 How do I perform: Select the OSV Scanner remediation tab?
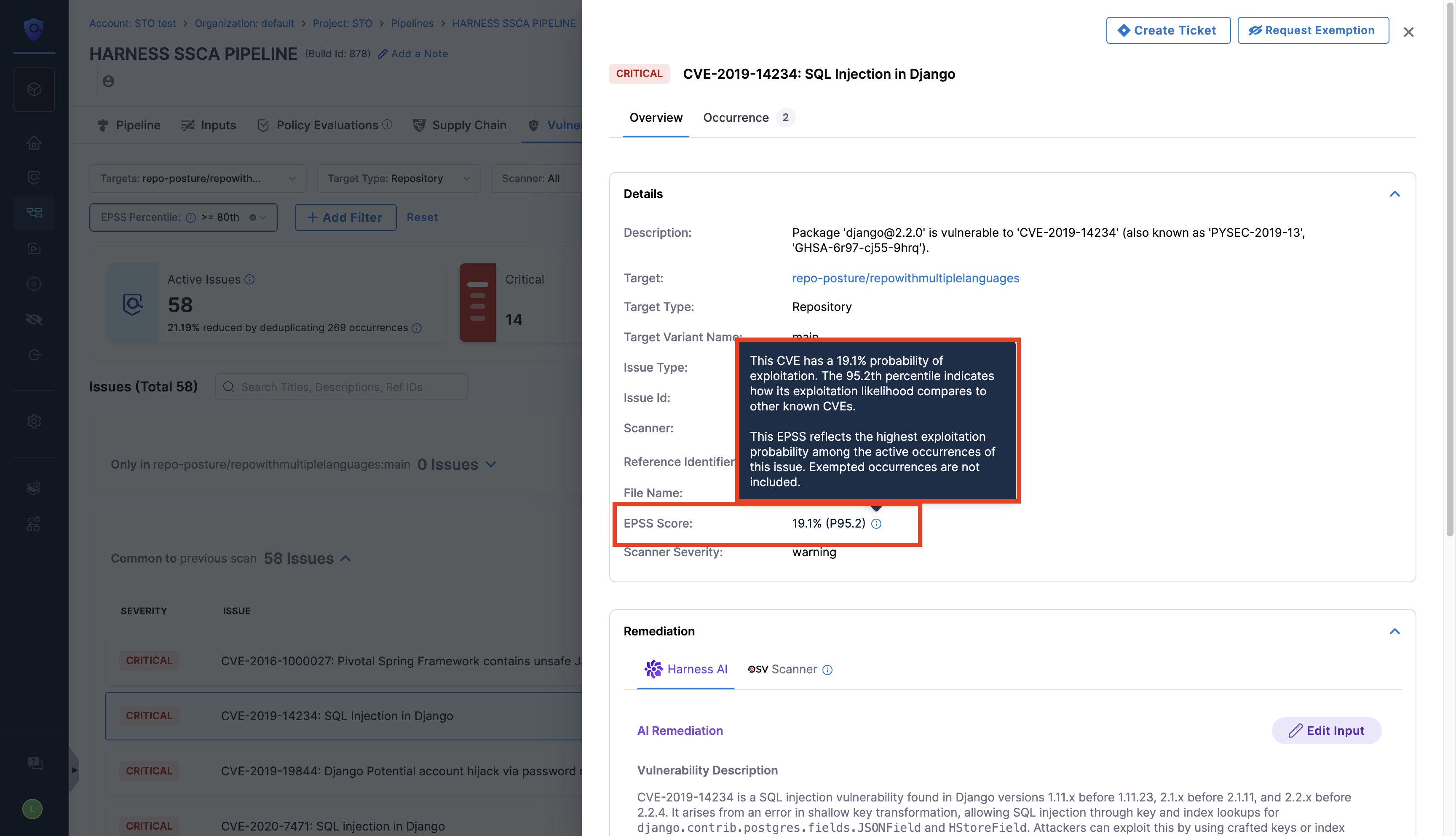(782, 670)
